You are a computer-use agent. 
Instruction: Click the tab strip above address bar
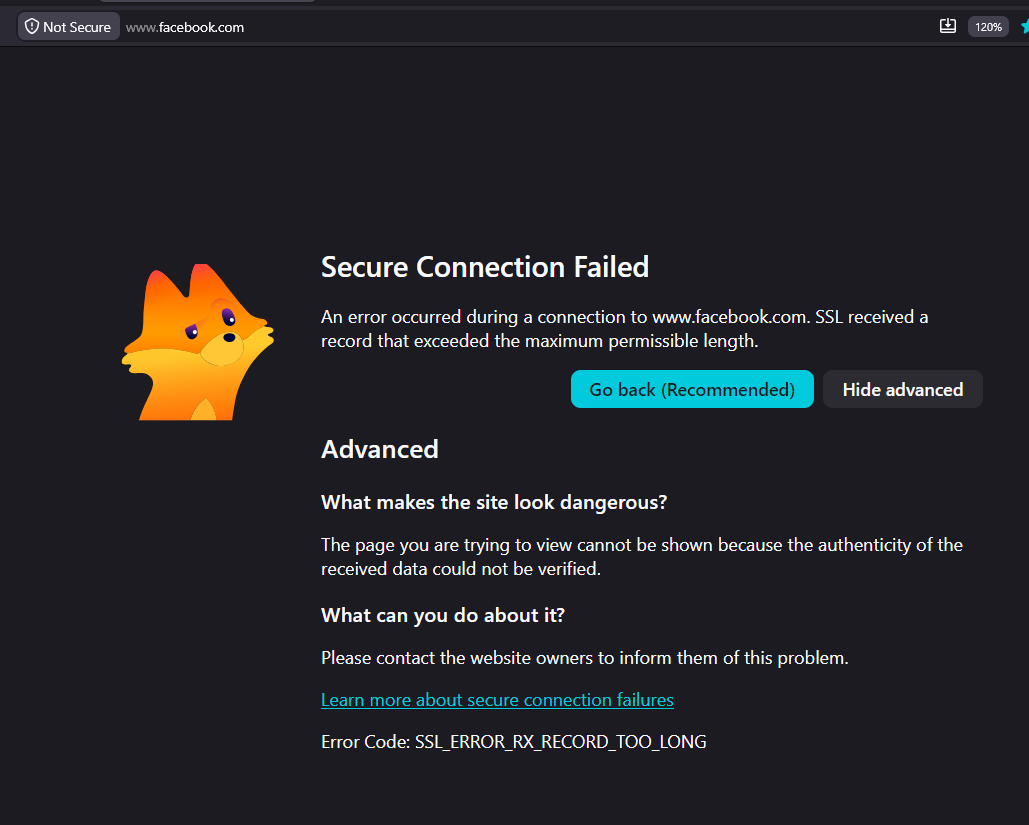(x=514, y=3)
